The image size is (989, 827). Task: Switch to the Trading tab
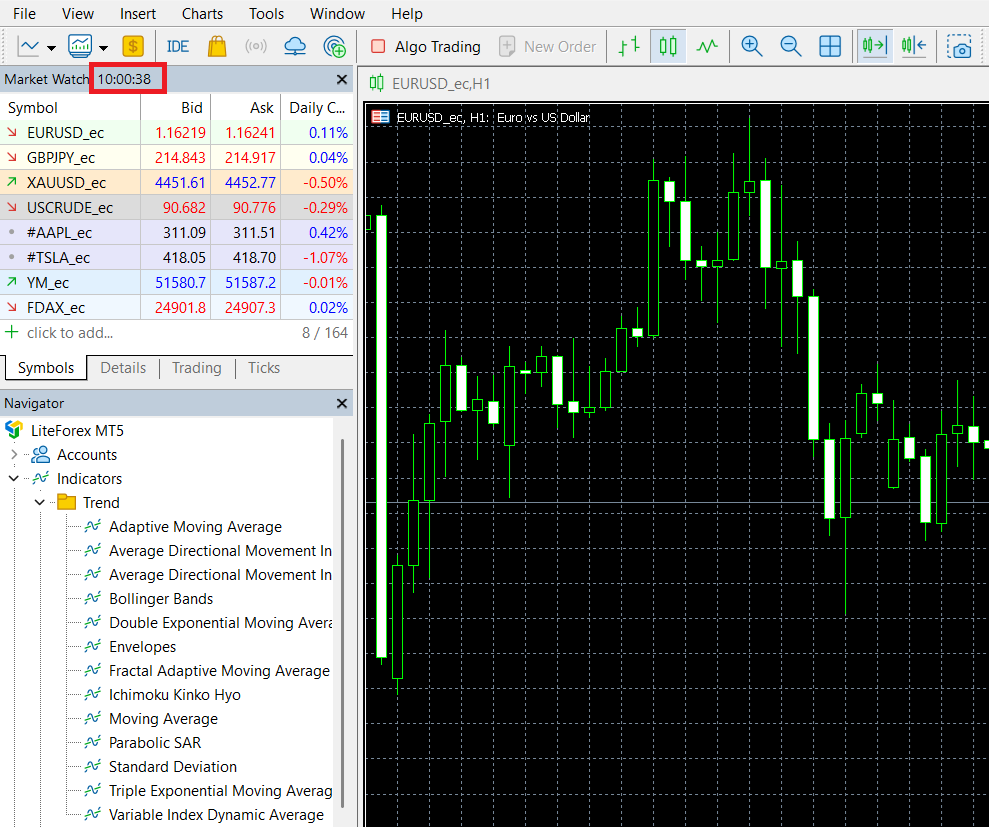[197, 368]
